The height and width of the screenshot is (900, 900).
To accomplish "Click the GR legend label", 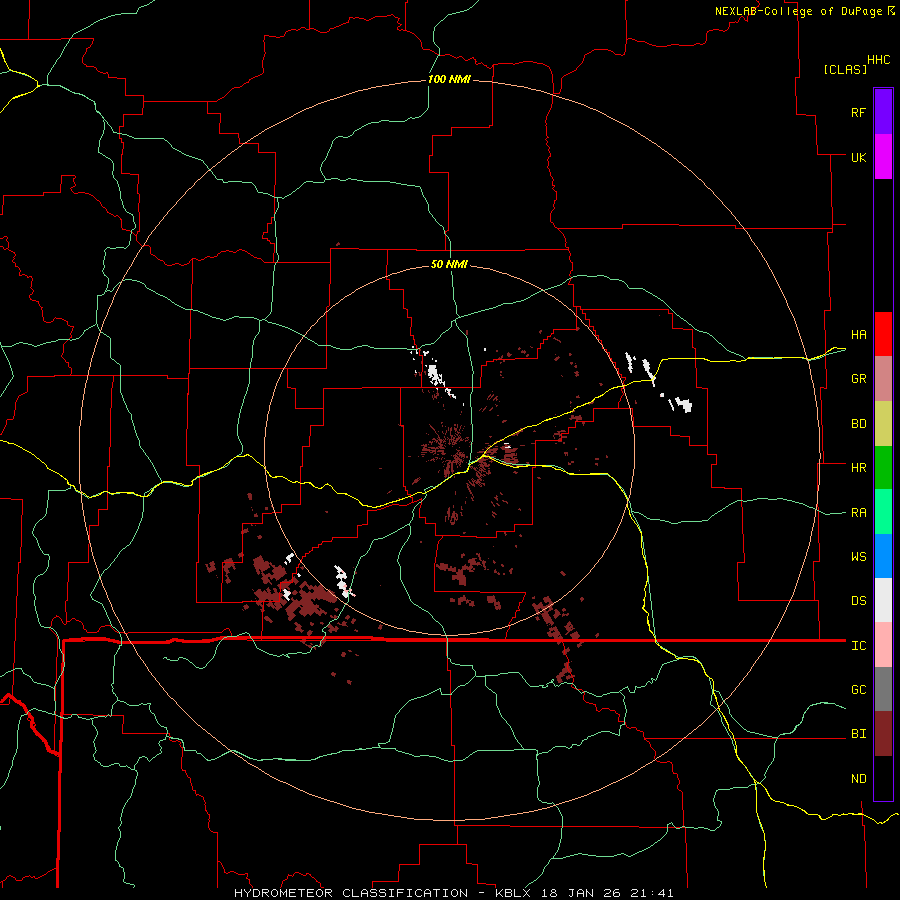I will tap(858, 379).
